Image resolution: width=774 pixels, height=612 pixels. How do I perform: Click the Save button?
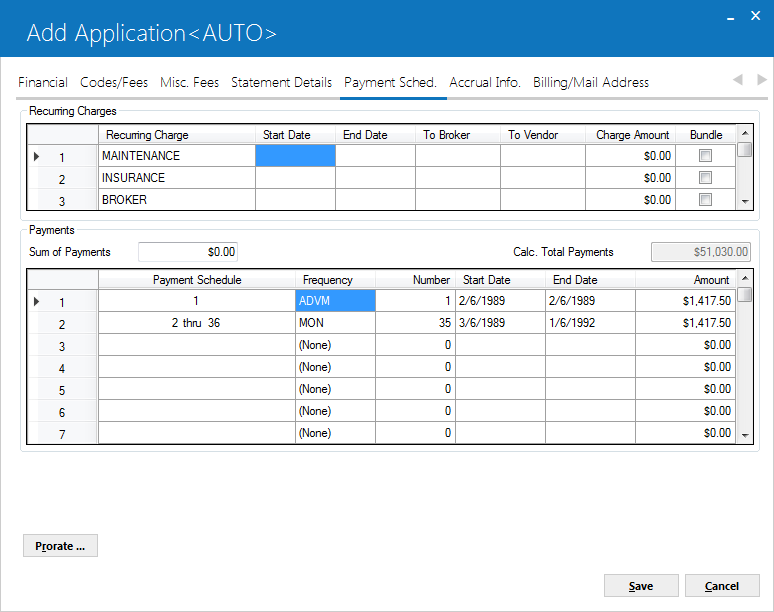point(641,585)
